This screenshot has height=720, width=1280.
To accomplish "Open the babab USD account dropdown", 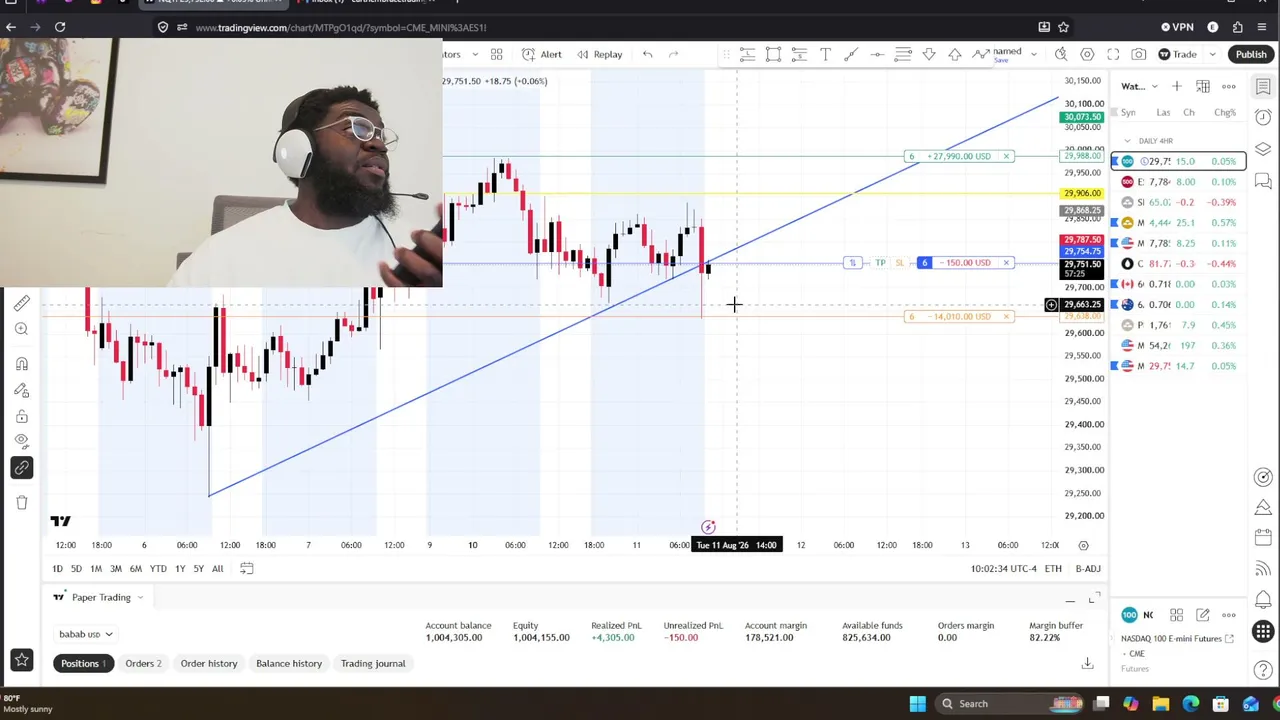I will point(85,634).
